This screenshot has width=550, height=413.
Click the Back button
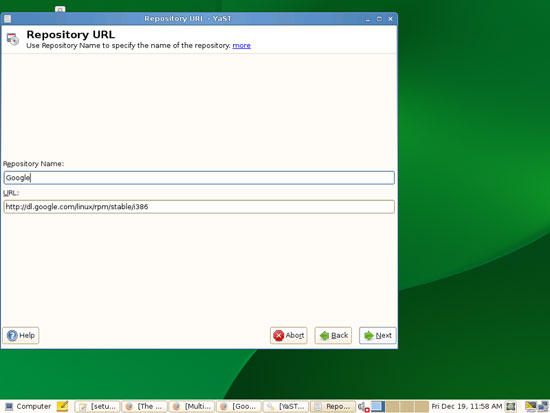click(x=333, y=335)
